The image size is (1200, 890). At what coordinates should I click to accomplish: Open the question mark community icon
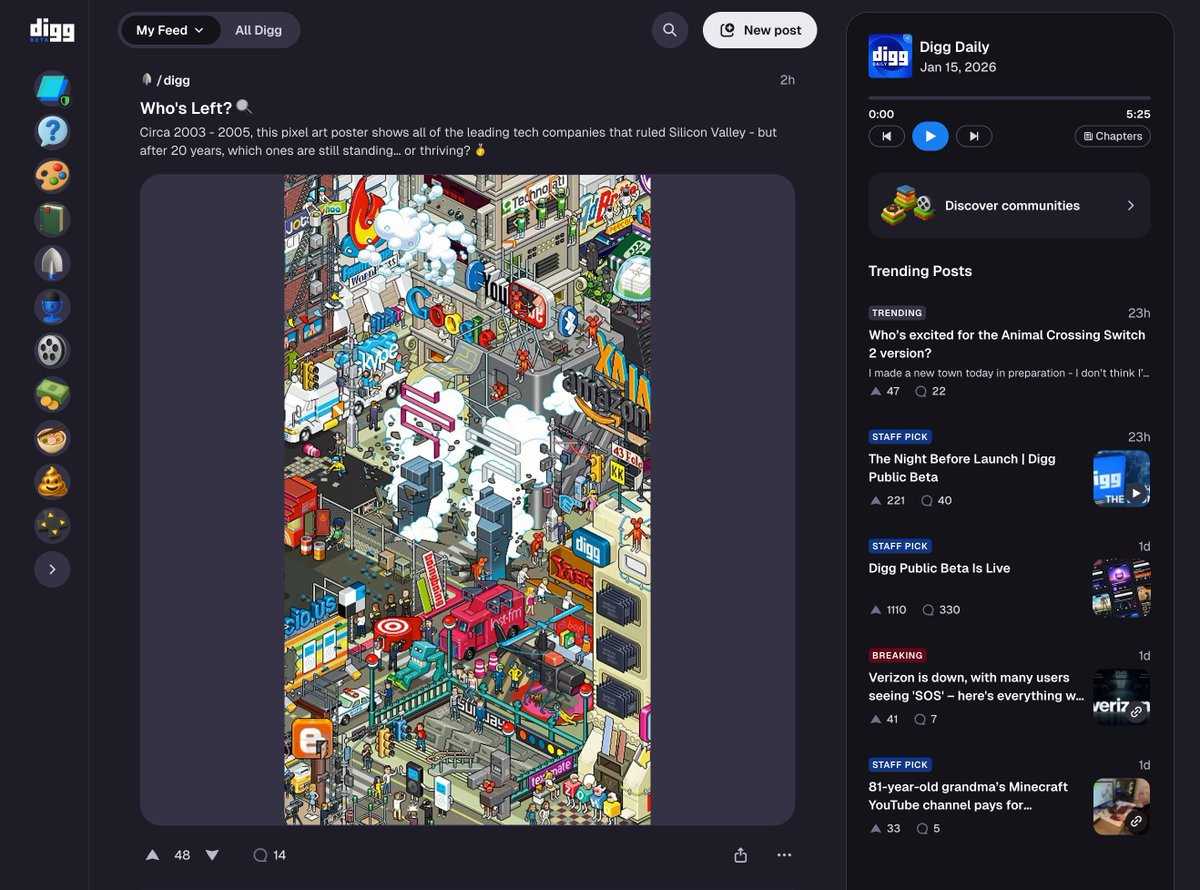click(52, 132)
